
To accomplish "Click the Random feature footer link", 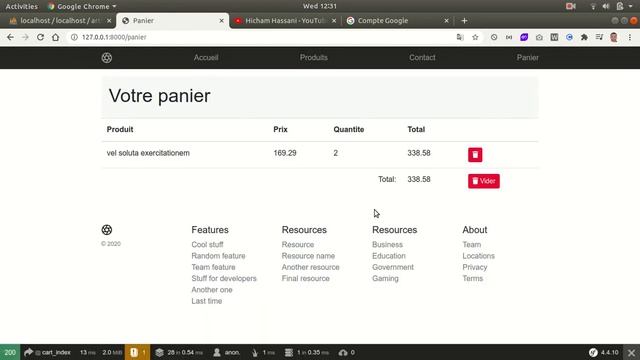I will click(218, 256).
